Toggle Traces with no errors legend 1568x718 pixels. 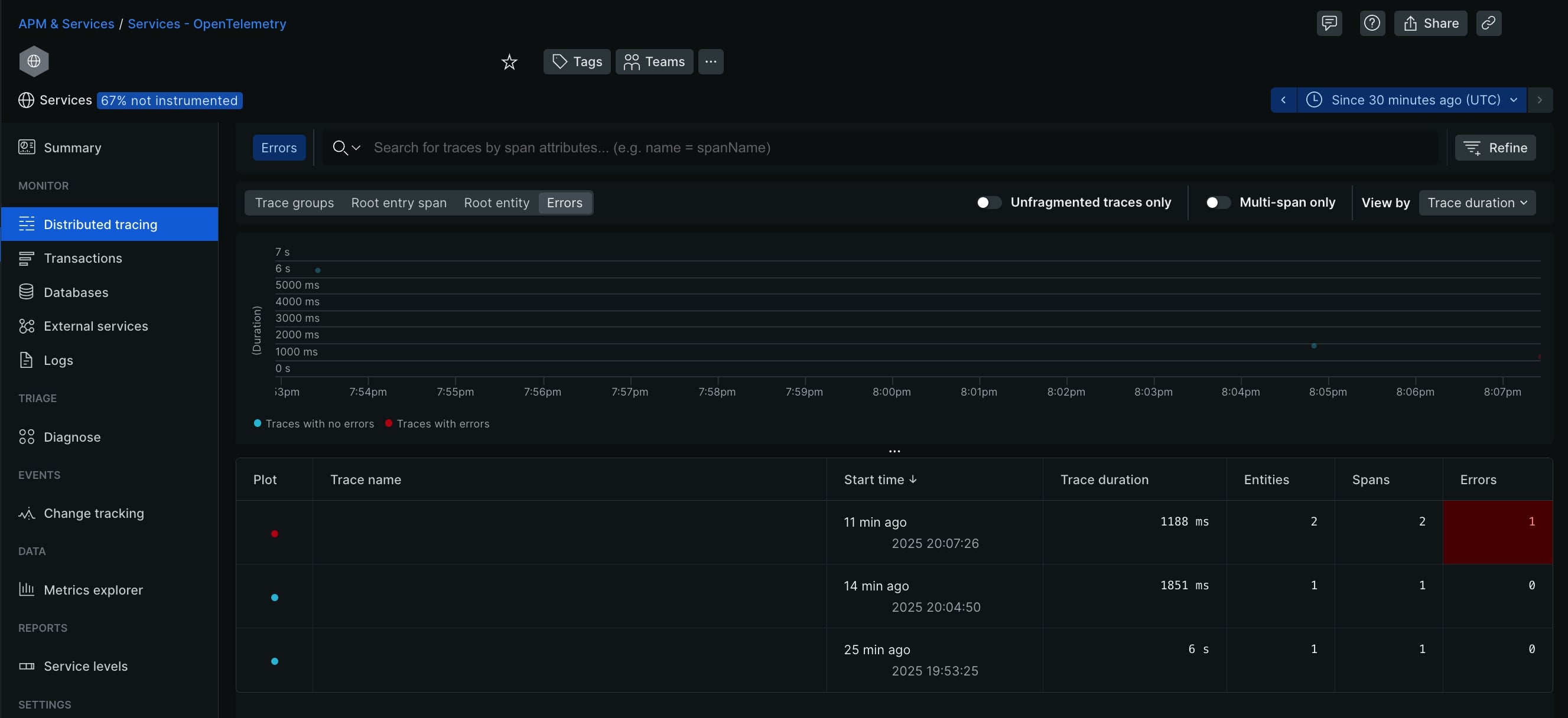314,423
